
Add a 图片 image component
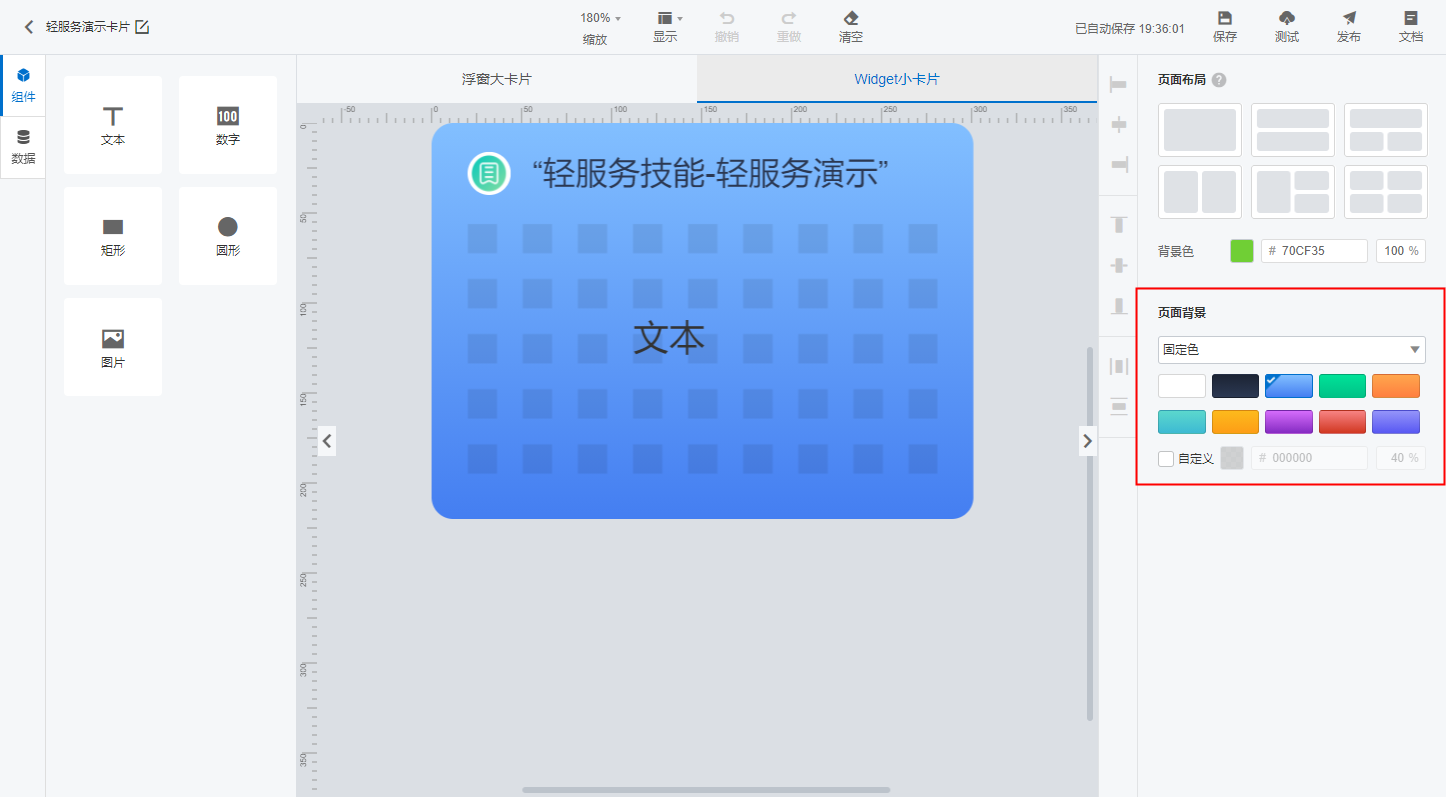pos(113,347)
